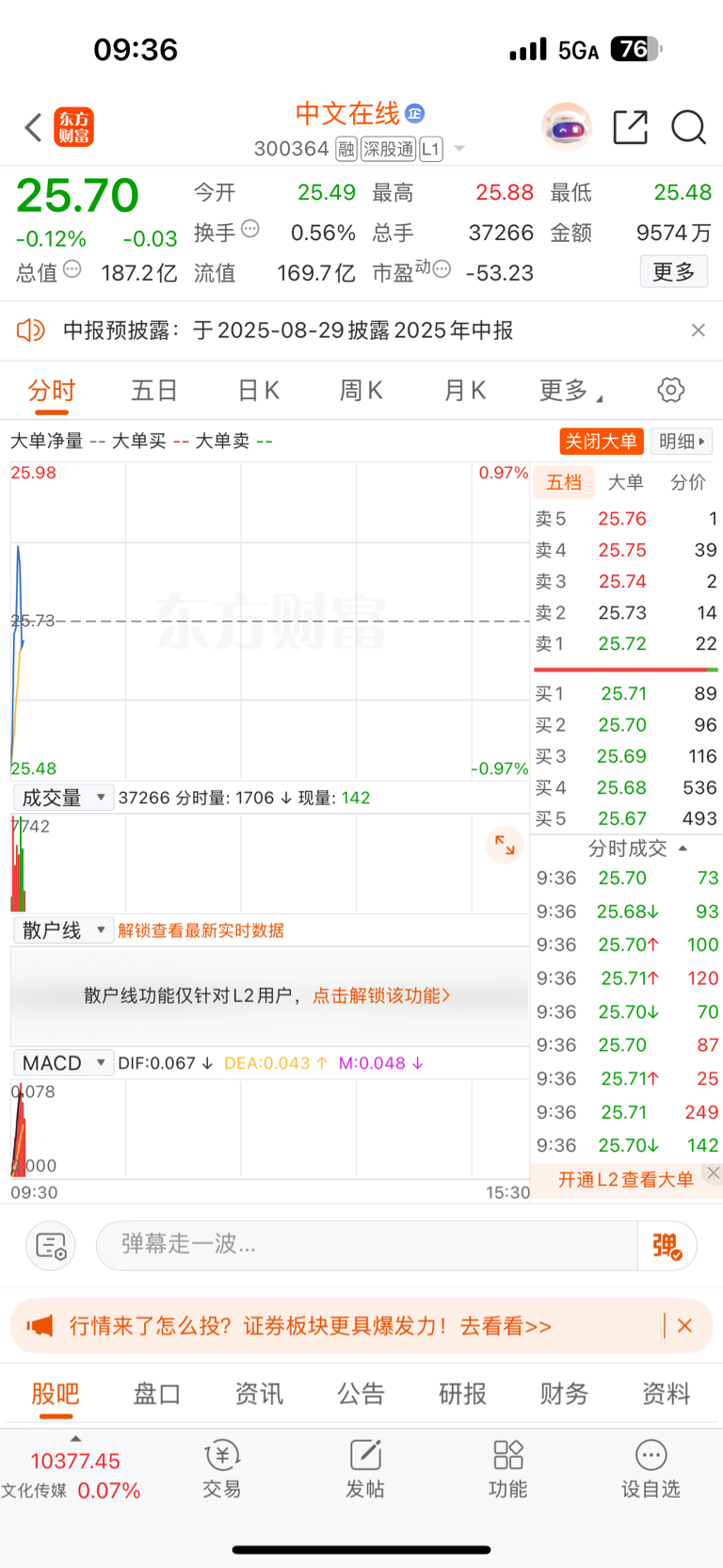Tap the megaphone promo icon
723x1568 pixels.
pyautogui.click(x=40, y=1326)
